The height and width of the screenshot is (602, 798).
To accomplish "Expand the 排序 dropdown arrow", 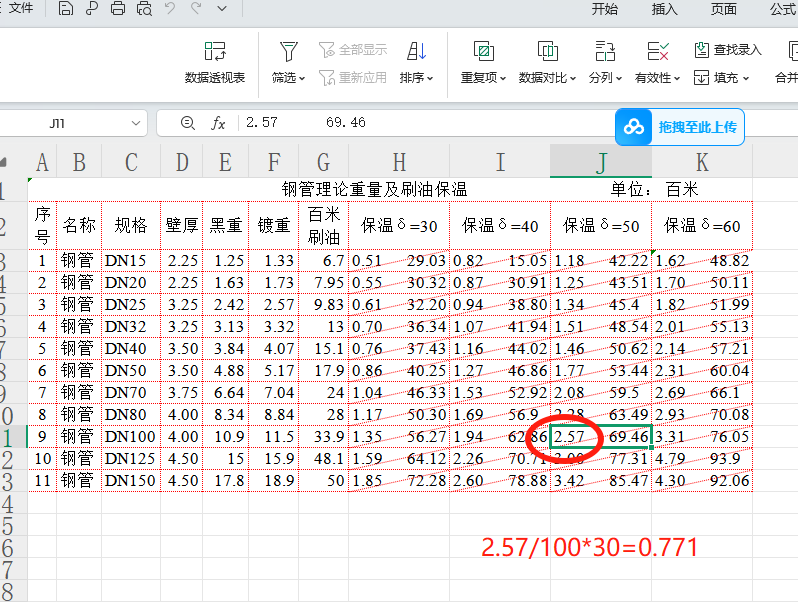I will tap(430, 78).
